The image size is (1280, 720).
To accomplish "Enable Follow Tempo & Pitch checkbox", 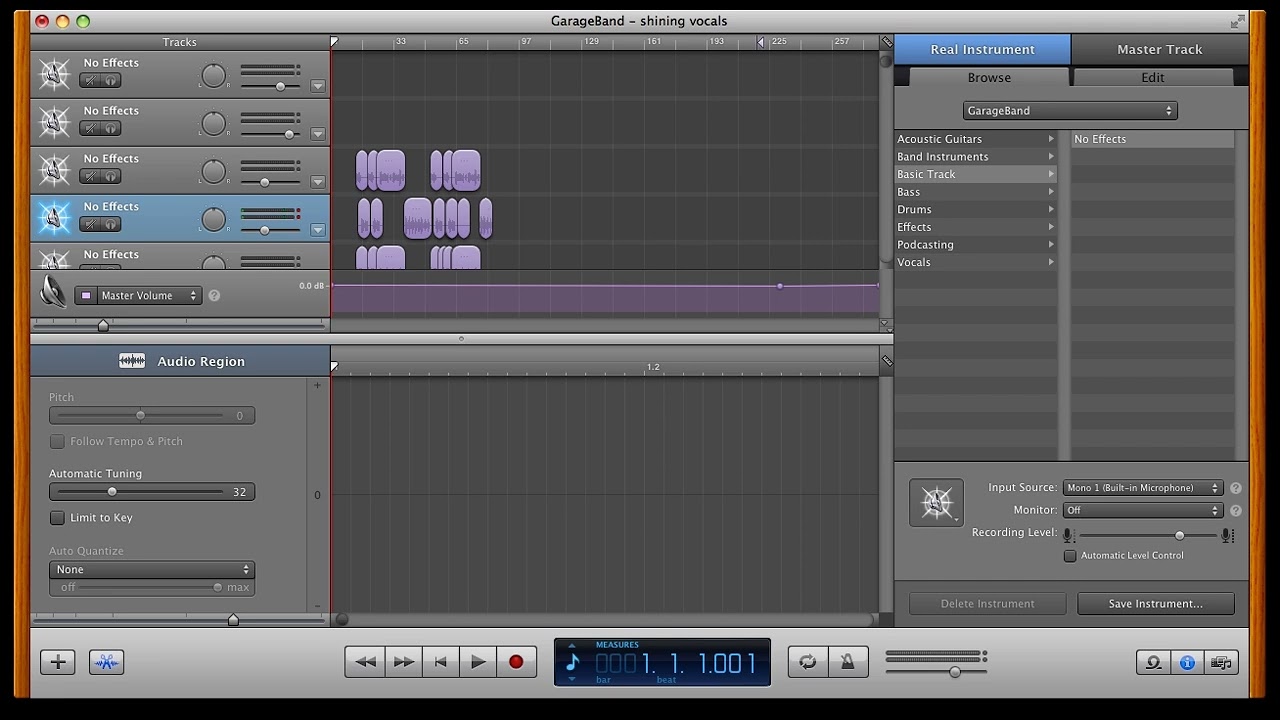I will tap(57, 441).
